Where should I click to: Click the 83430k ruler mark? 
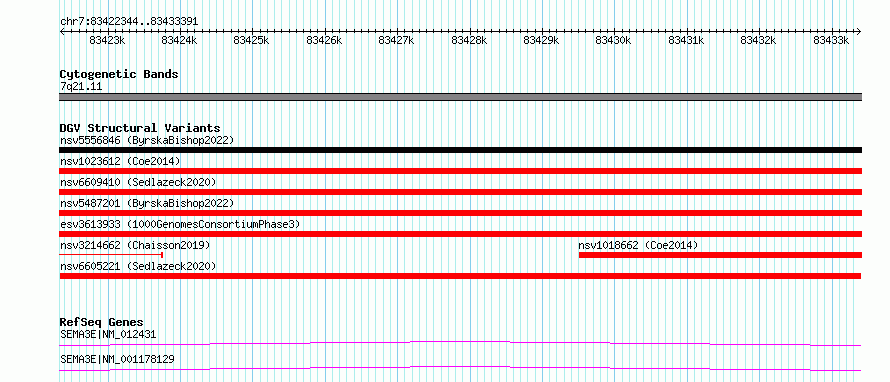[x=614, y=40]
